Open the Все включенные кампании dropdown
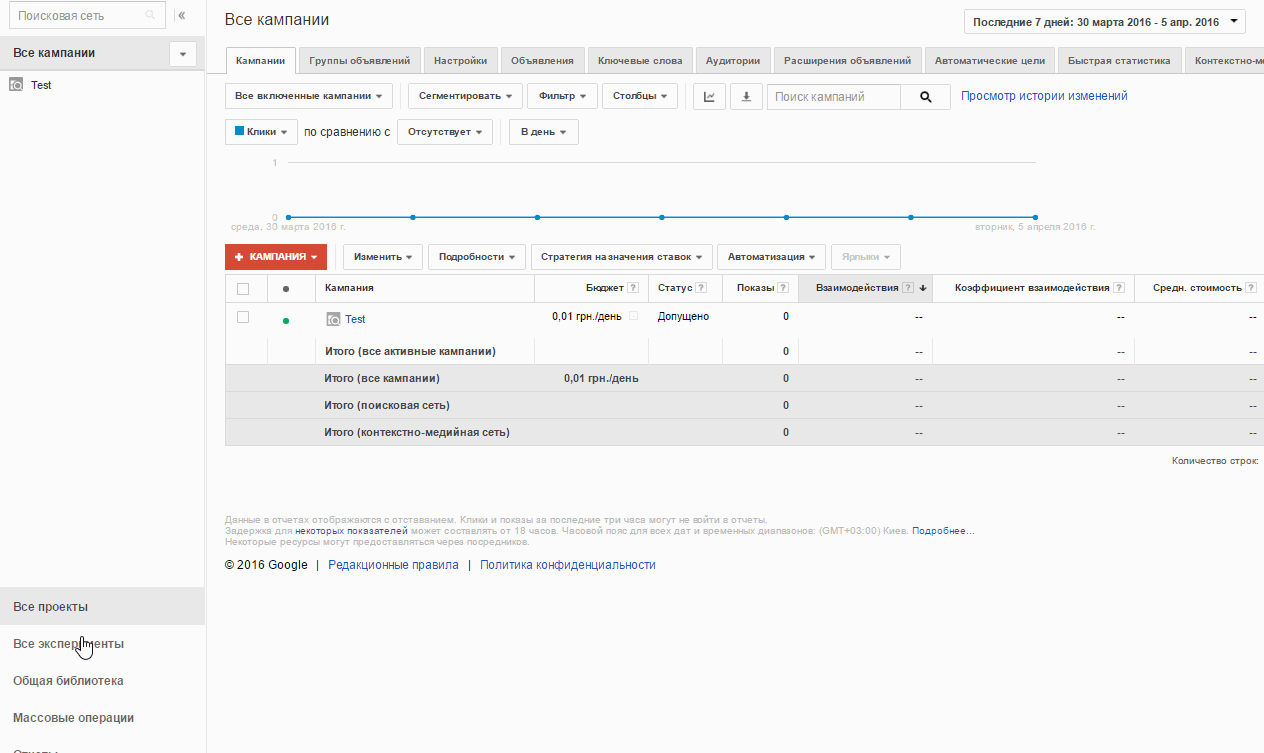Image resolution: width=1264 pixels, height=753 pixels. [x=309, y=97]
